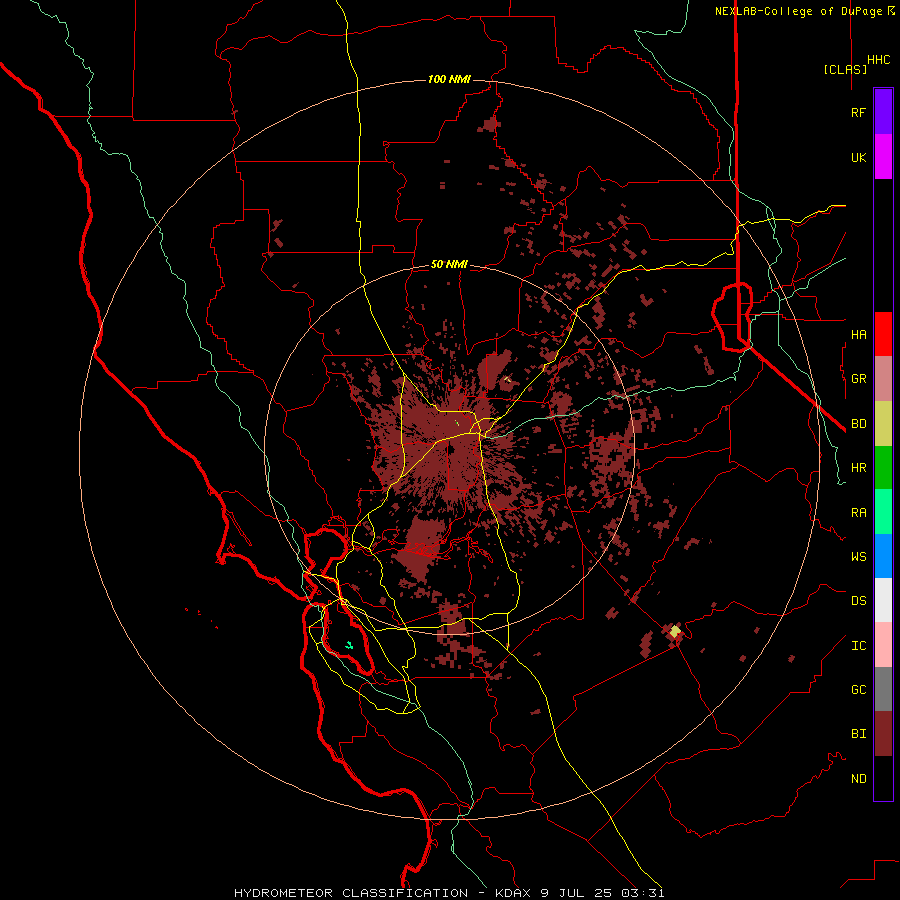Click the BI legend label
This screenshot has height=900, width=900.
[x=858, y=734]
